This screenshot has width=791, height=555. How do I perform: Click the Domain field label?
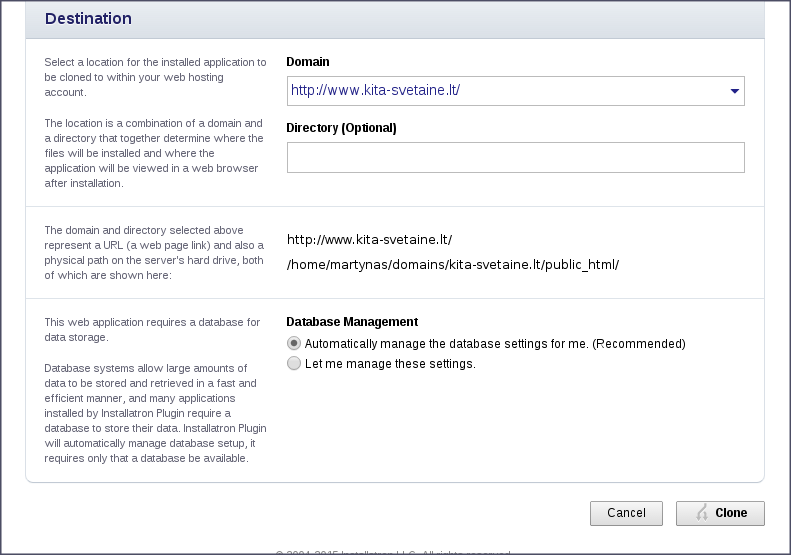pos(308,62)
